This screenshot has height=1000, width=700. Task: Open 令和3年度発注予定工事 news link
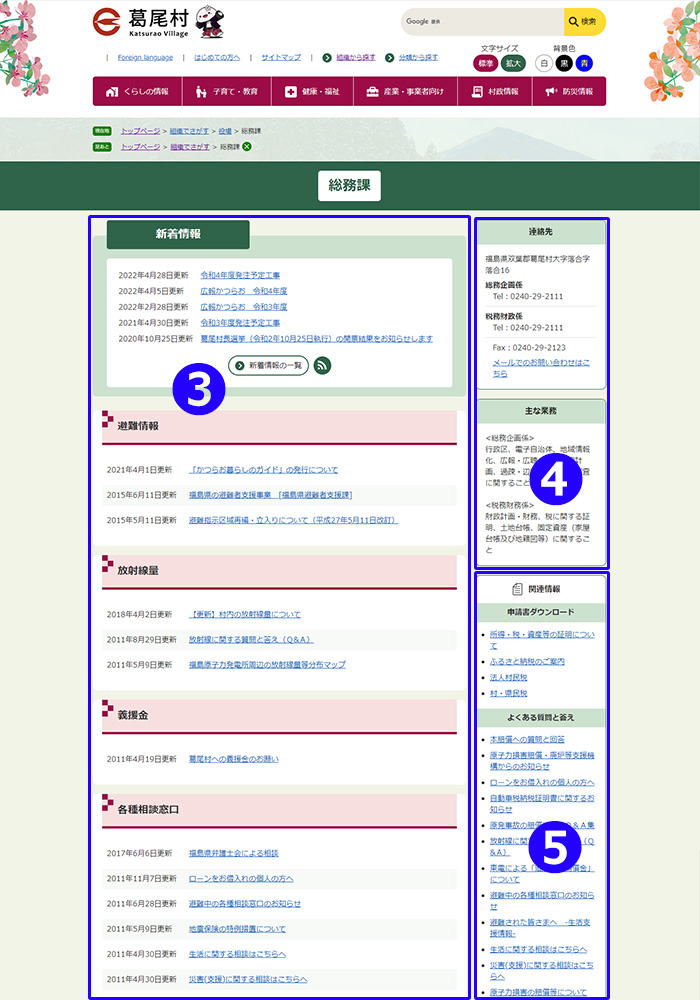tap(240, 323)
